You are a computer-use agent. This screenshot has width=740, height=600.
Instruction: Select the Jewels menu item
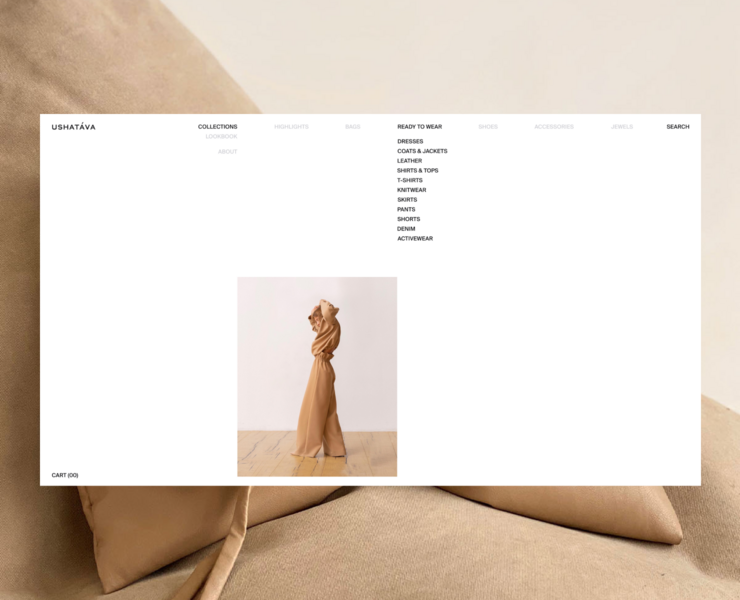(x=622, y=127)
